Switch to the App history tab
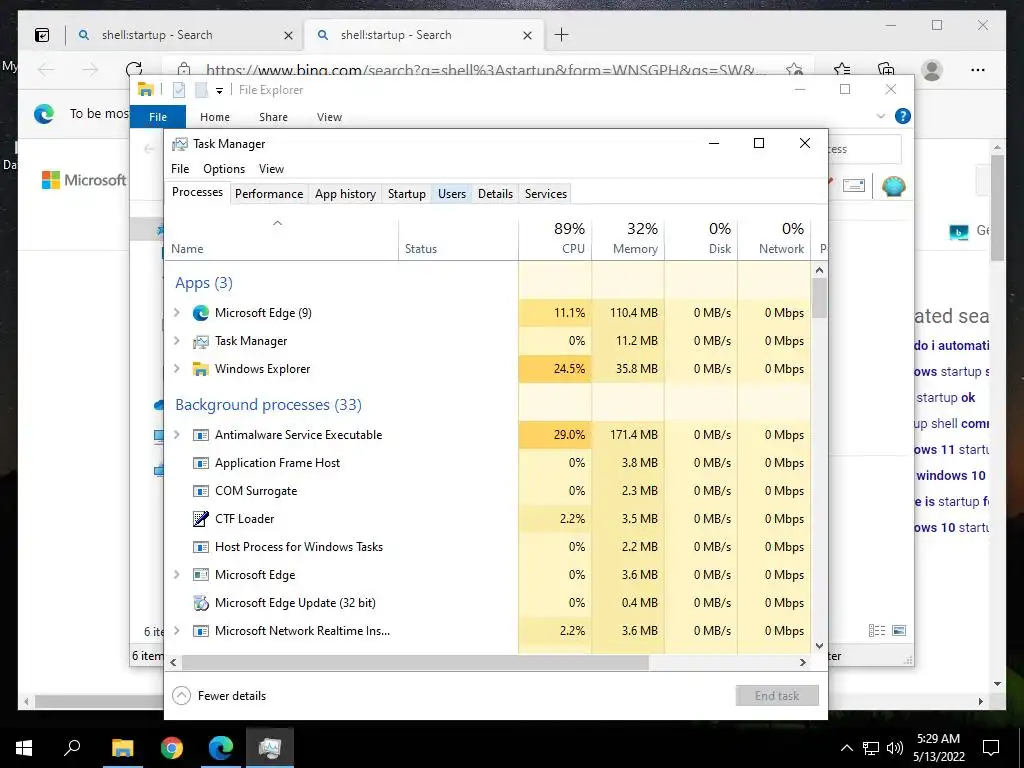The height and width of the screenshot is (768, 1024). tap(345, 194)
